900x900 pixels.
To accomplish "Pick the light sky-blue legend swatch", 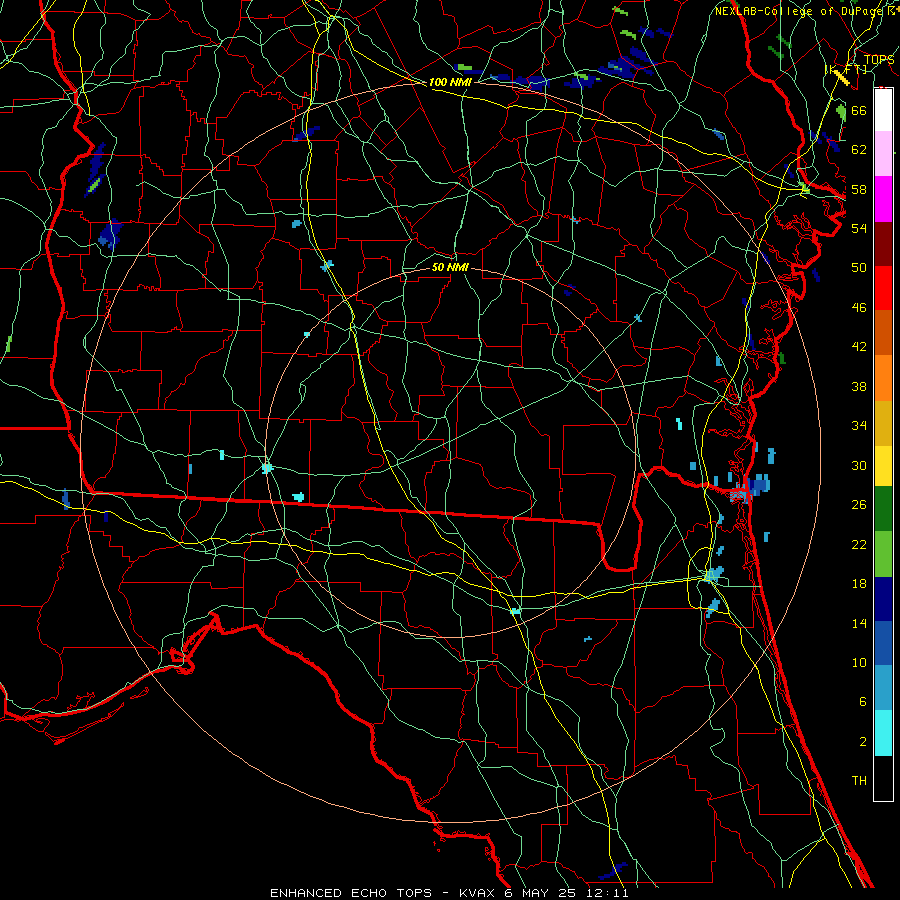I will 883,688.
